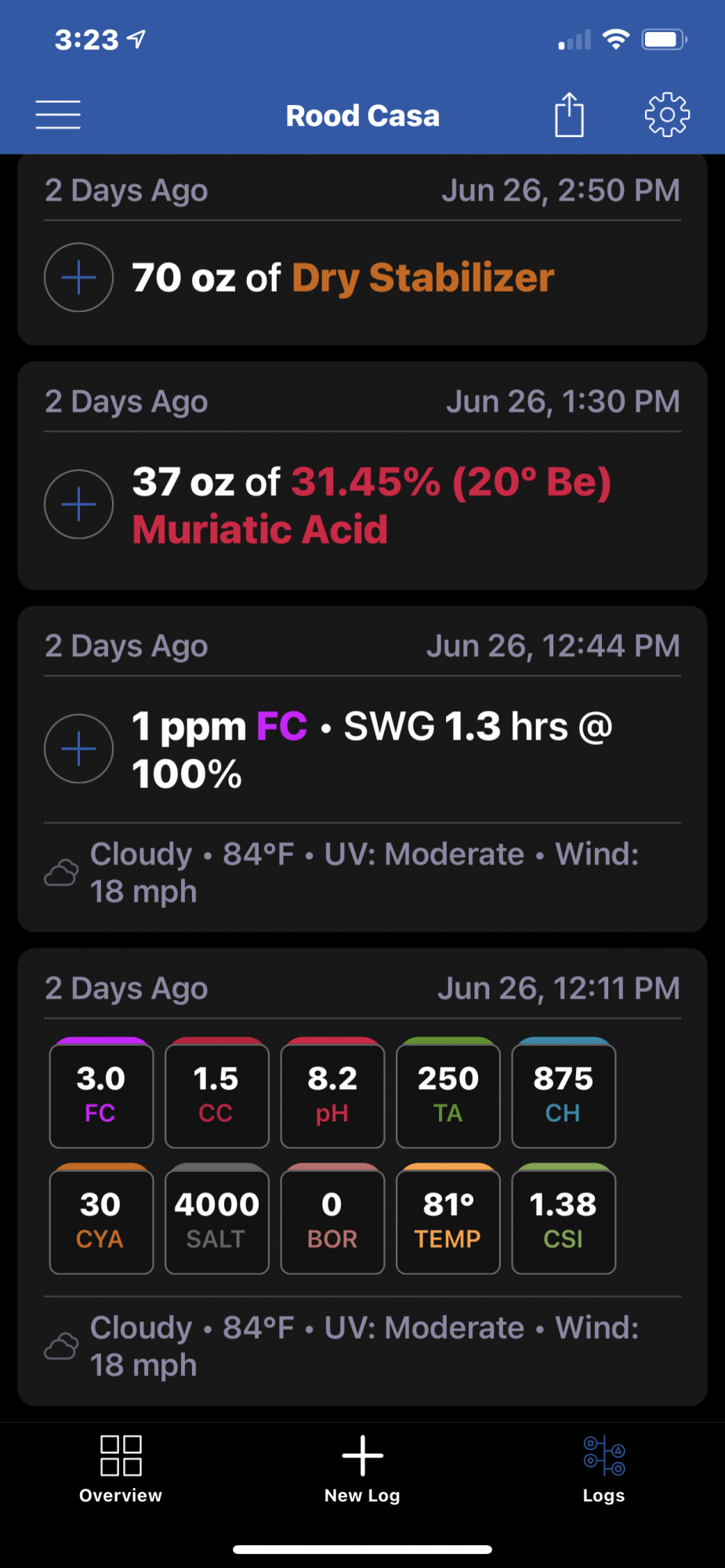Open the hamburger menu icon

(58, 115)
